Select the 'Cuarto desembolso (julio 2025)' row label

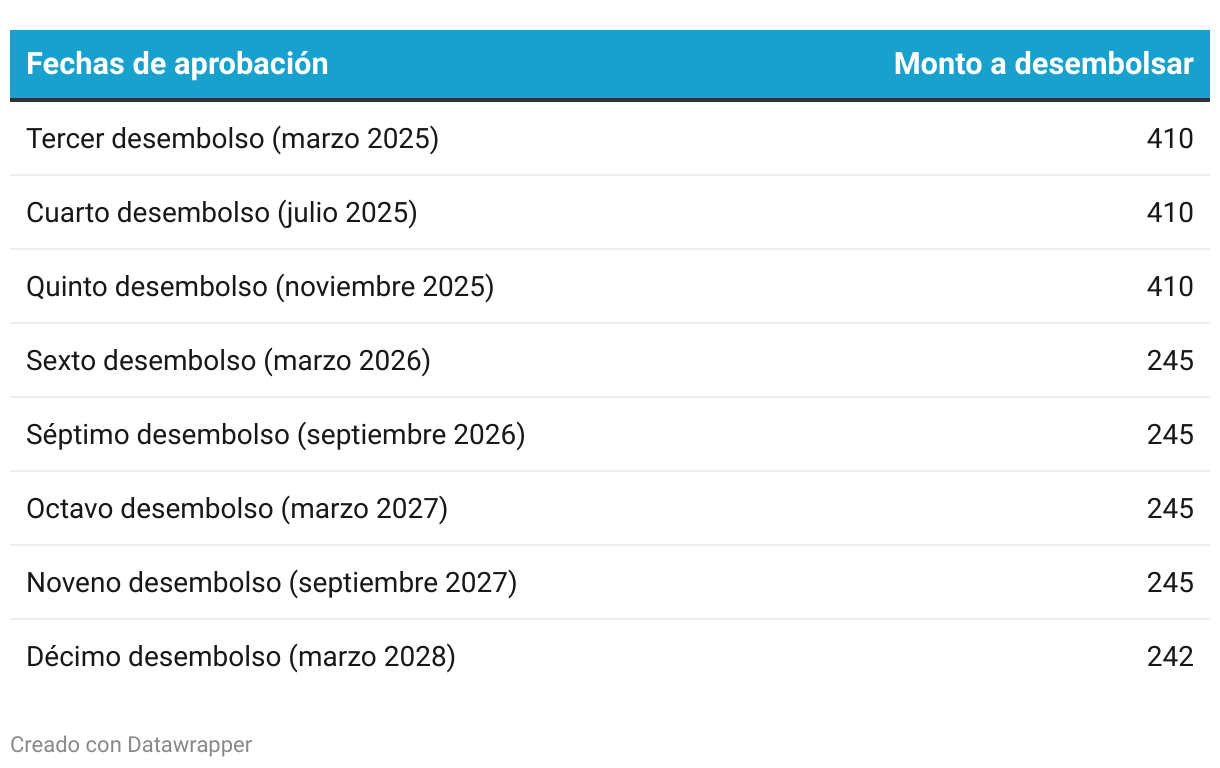pos(222,212)
